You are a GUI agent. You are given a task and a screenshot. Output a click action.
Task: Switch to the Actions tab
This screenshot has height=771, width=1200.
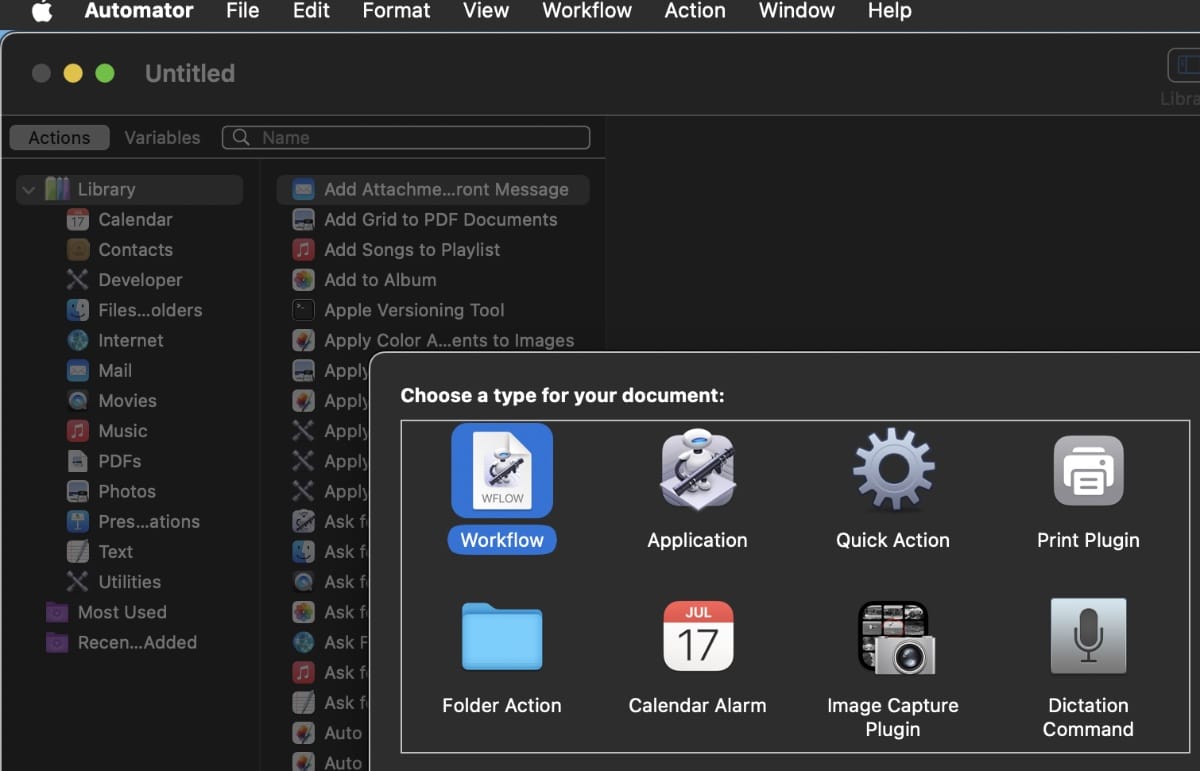click(x=59, y=138)
